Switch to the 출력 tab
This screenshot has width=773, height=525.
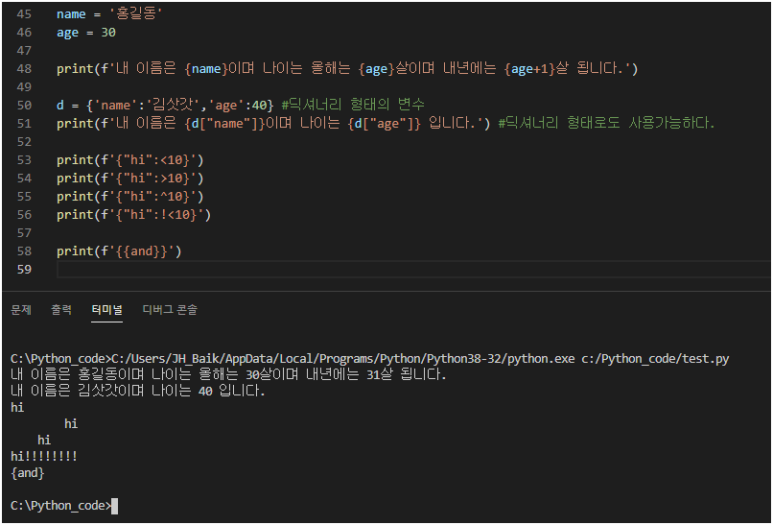point(62,310)
